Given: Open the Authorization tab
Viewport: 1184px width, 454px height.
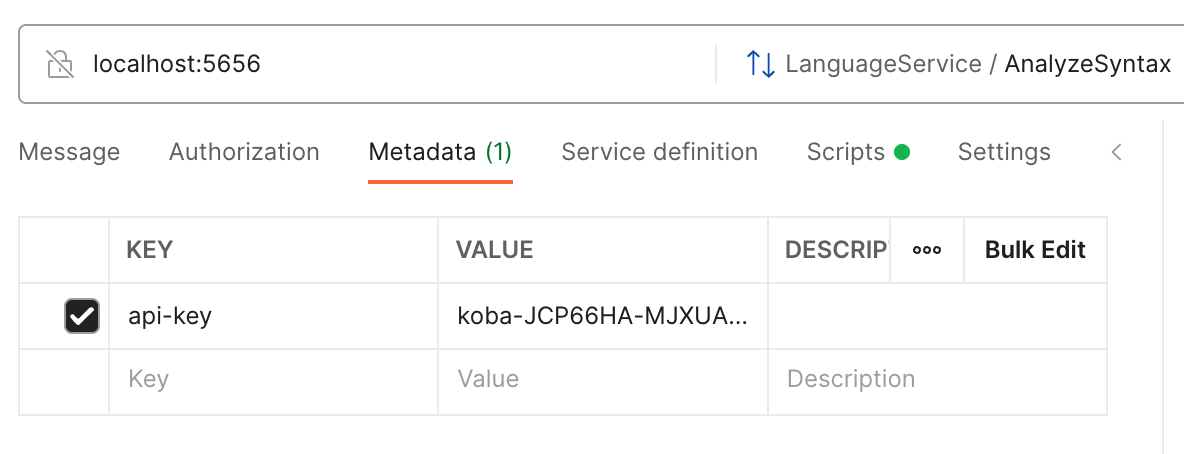Looking at the screenshot, I should (244, 152).
